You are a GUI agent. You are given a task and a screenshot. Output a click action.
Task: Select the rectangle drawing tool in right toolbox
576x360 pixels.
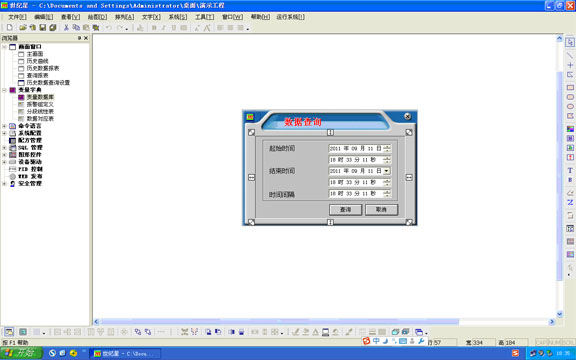click(x=570, y=87)
